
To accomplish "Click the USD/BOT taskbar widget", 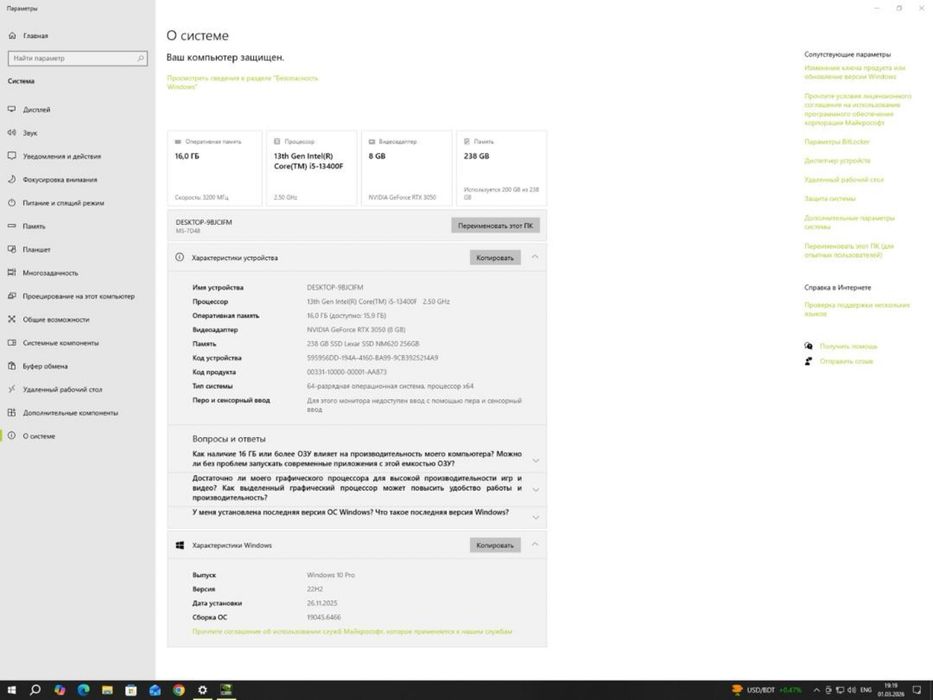I will 766,690.
